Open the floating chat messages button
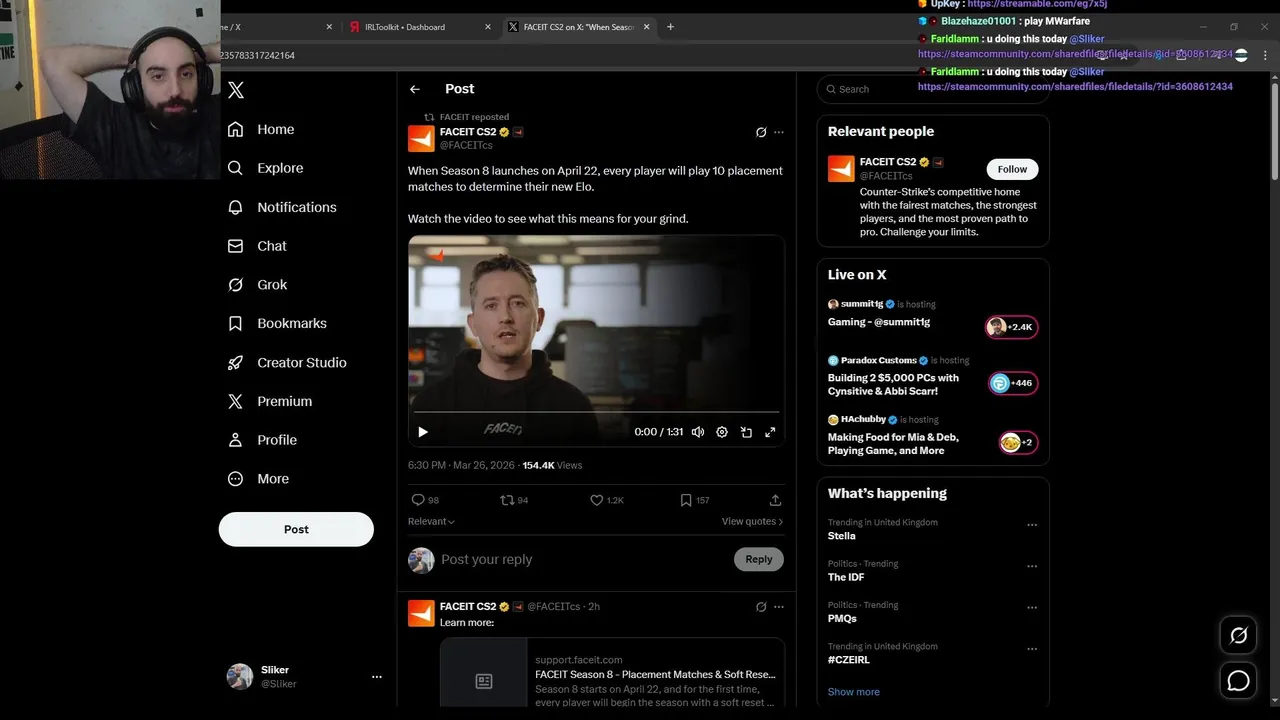This screenshot has height=720, width=1280. point(1238,681)
